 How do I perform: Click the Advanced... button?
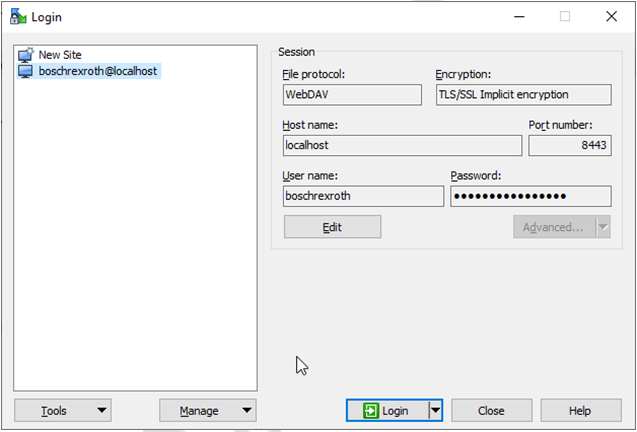[x=554, y=227]
